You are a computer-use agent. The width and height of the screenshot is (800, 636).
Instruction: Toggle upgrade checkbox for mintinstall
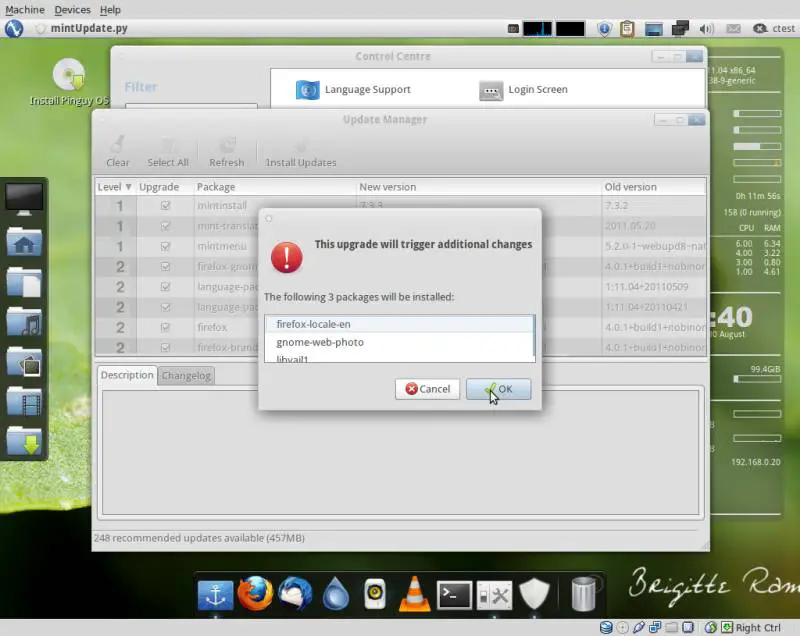[x=165, y=206]
